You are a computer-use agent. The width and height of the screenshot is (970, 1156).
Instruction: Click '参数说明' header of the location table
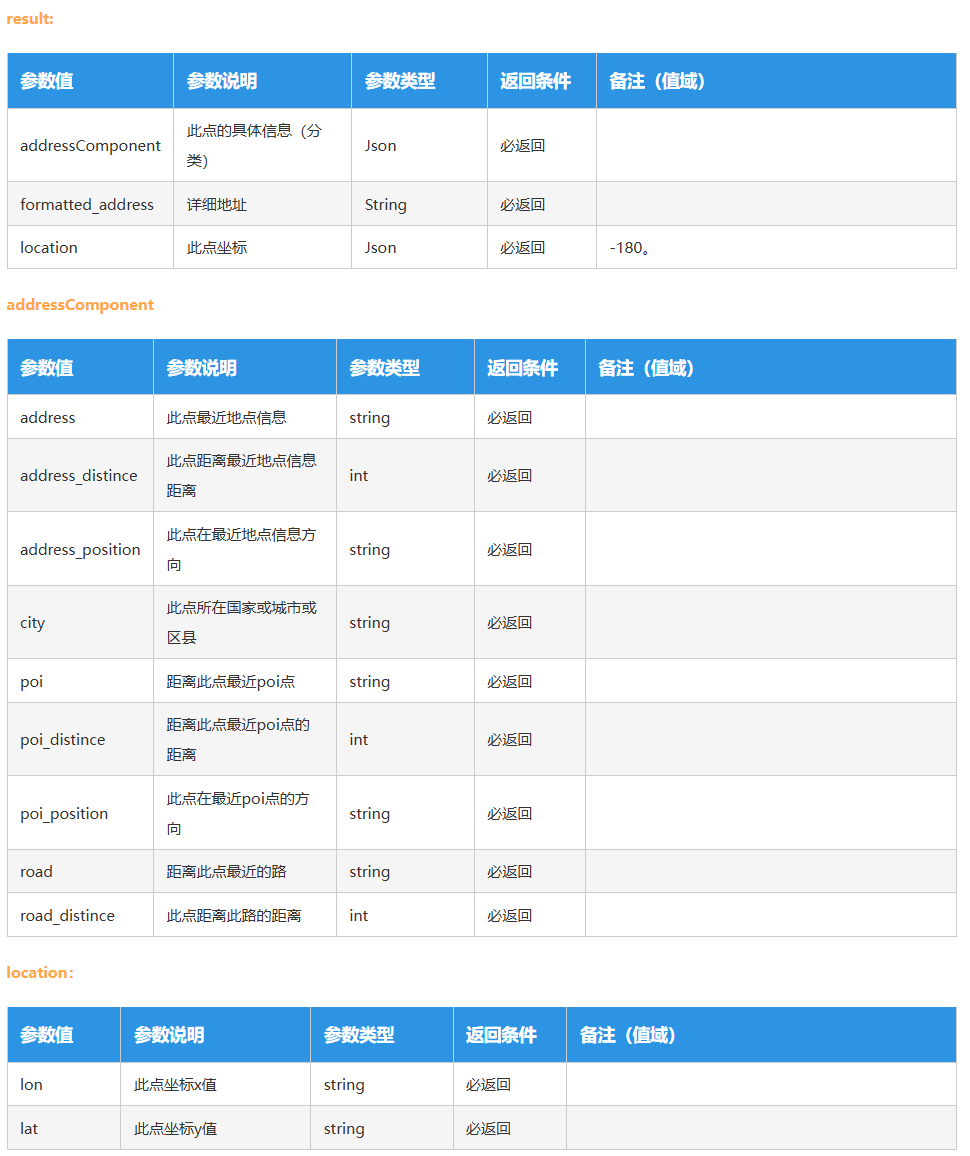(x=215, y=1035)
